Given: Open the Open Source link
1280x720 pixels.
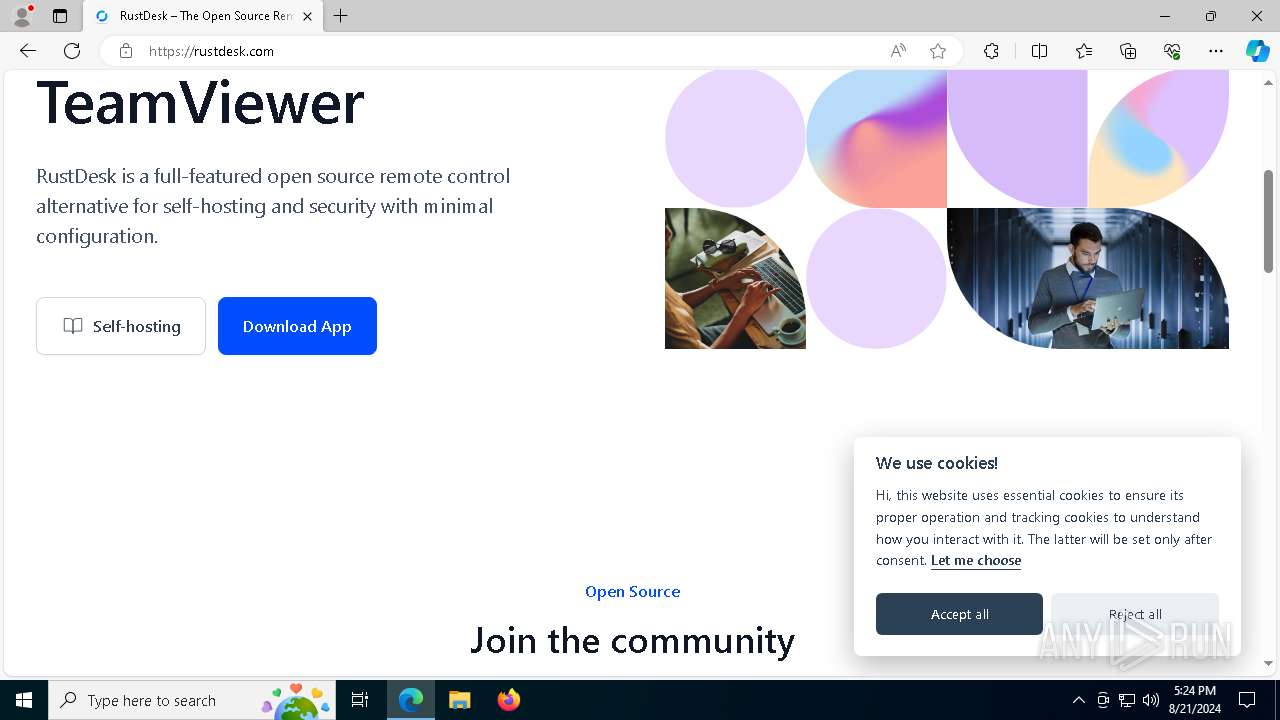Looking at the screenshot, I should coord(632,592).
